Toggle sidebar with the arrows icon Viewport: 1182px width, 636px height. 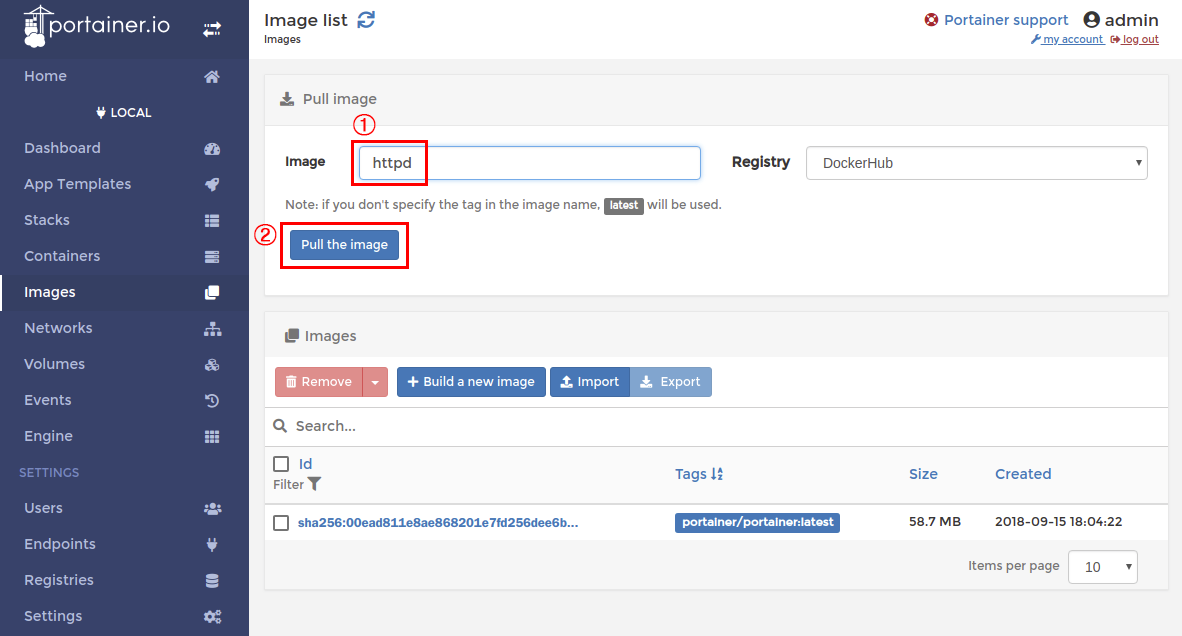coord(212,29)
